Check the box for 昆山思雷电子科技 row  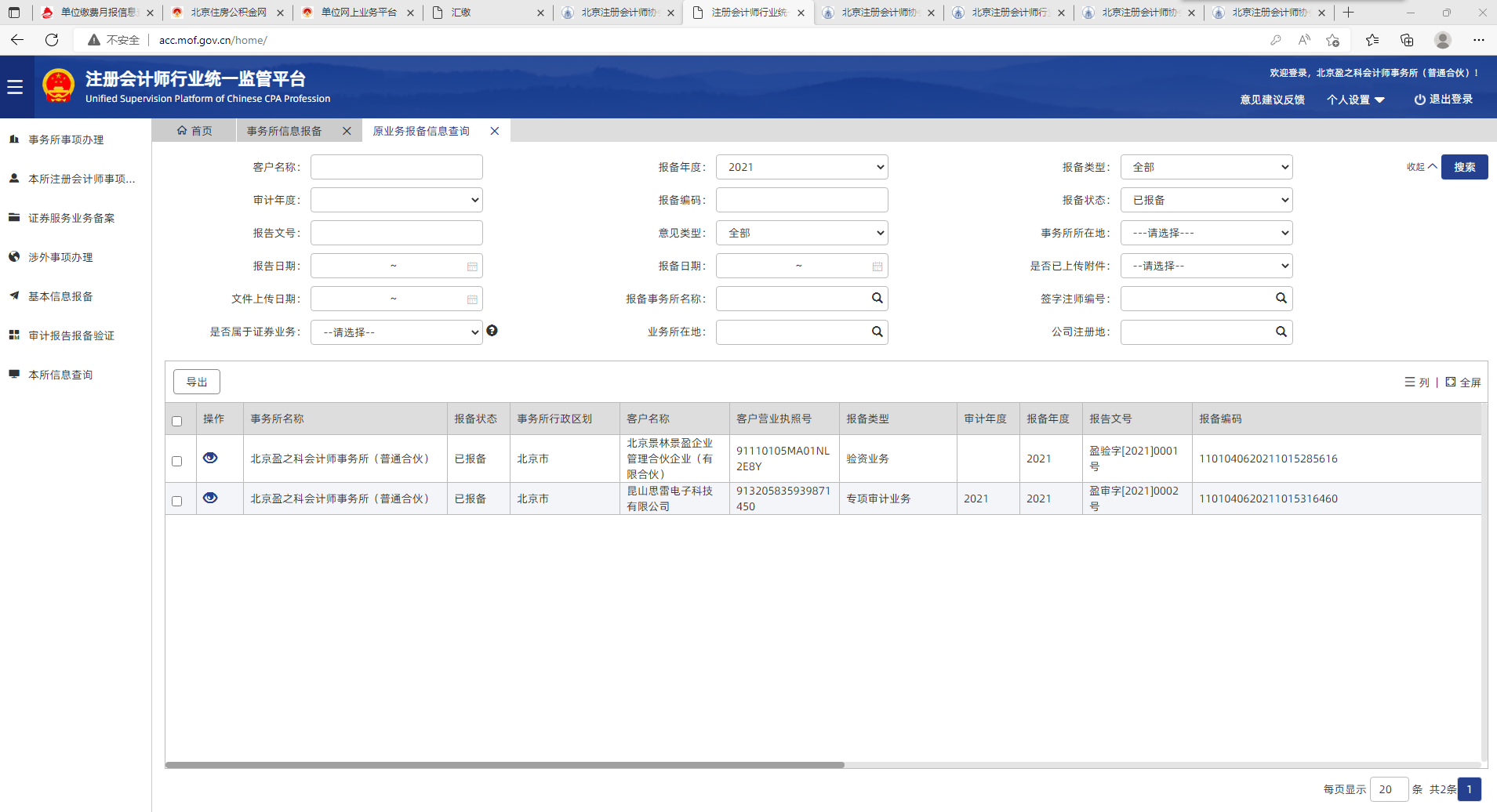[x=177, y=501]
